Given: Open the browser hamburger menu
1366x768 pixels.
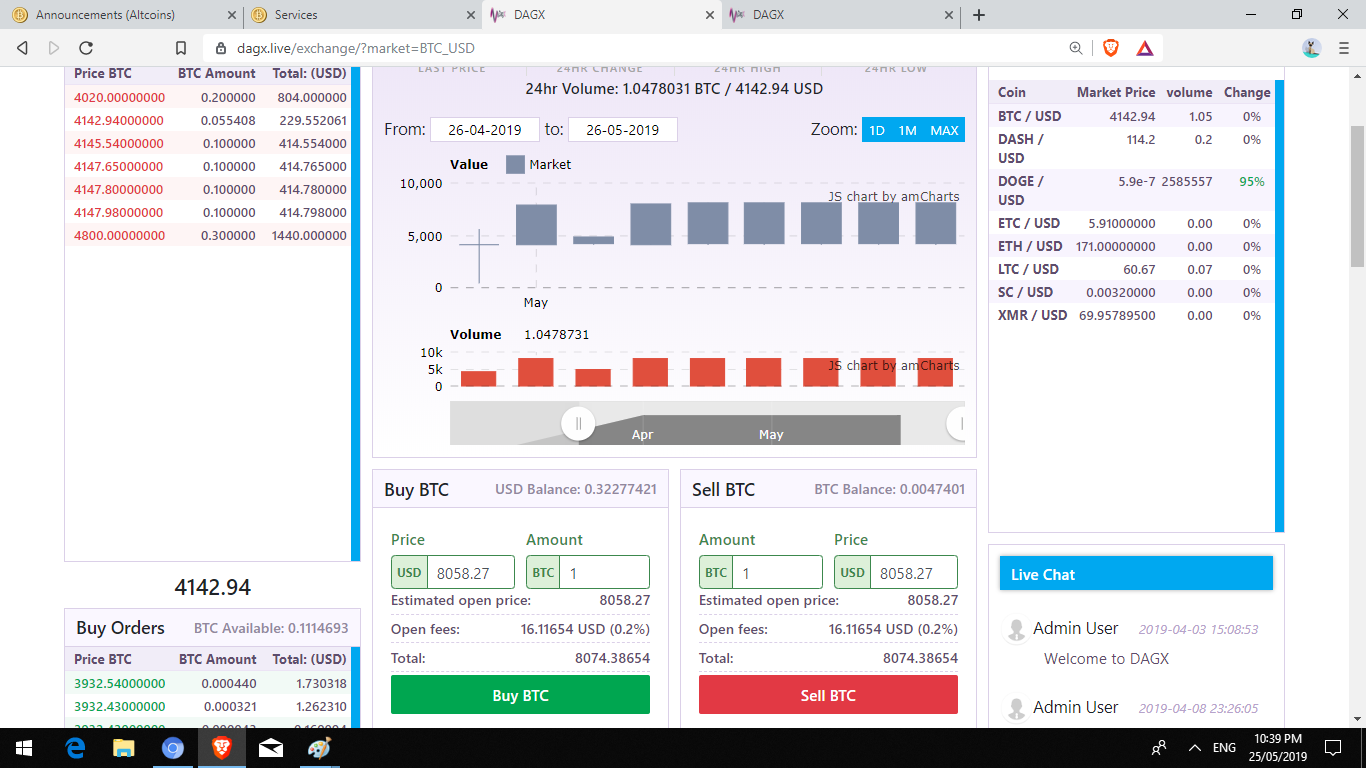Looking at the screenshot, I should pyautogui.click(x=1343, y=47).
